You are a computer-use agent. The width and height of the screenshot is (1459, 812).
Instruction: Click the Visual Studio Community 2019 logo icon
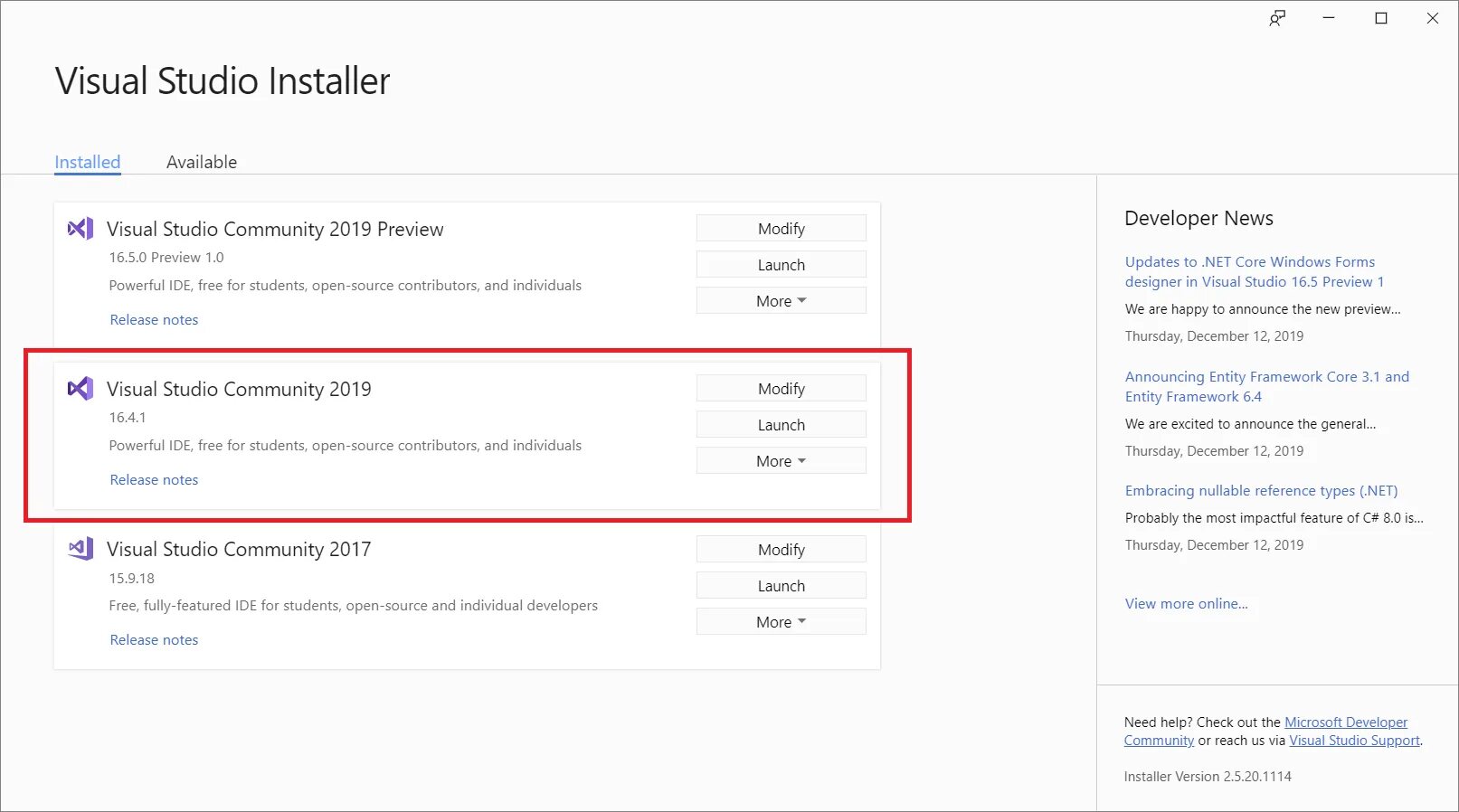coord(81,389)
